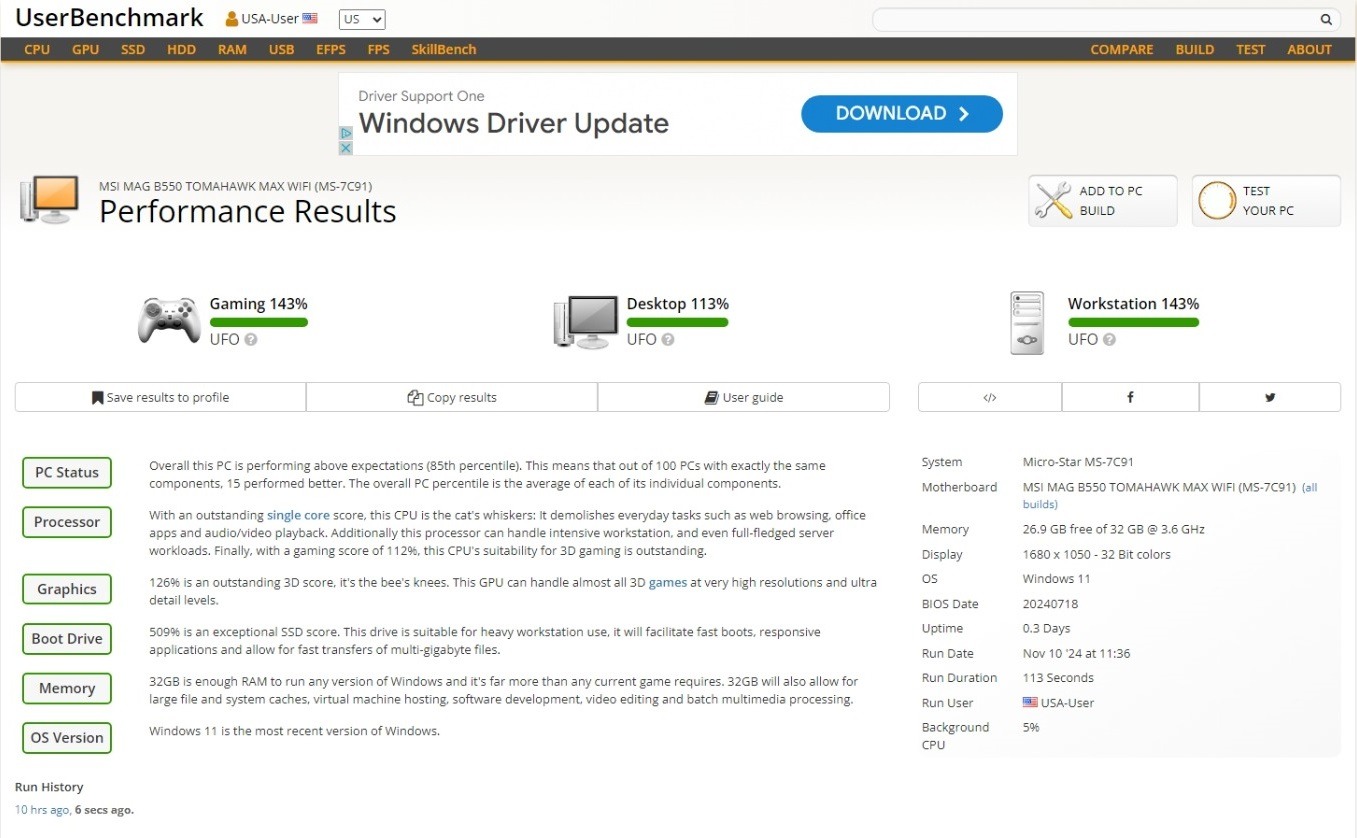Open the EFPS menu
Viewport: 1357px width, 838px height.
click(331, 49)
